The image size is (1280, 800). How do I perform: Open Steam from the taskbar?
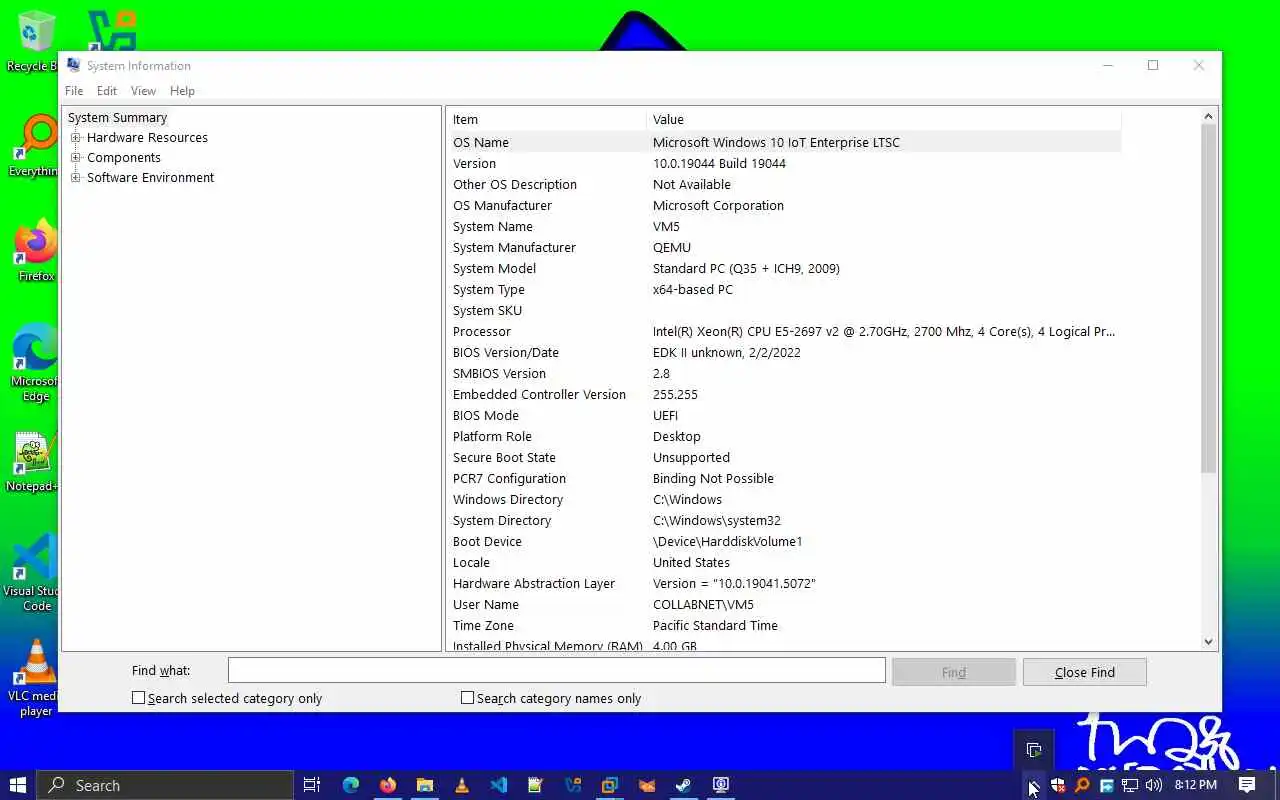[684, 785]
